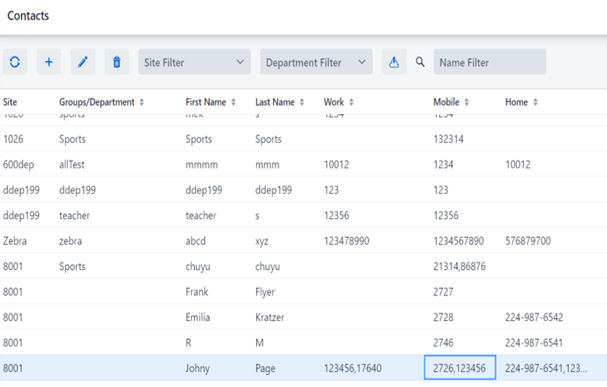Click first name Frank
The image size is (607, 387).
[197, 292]
